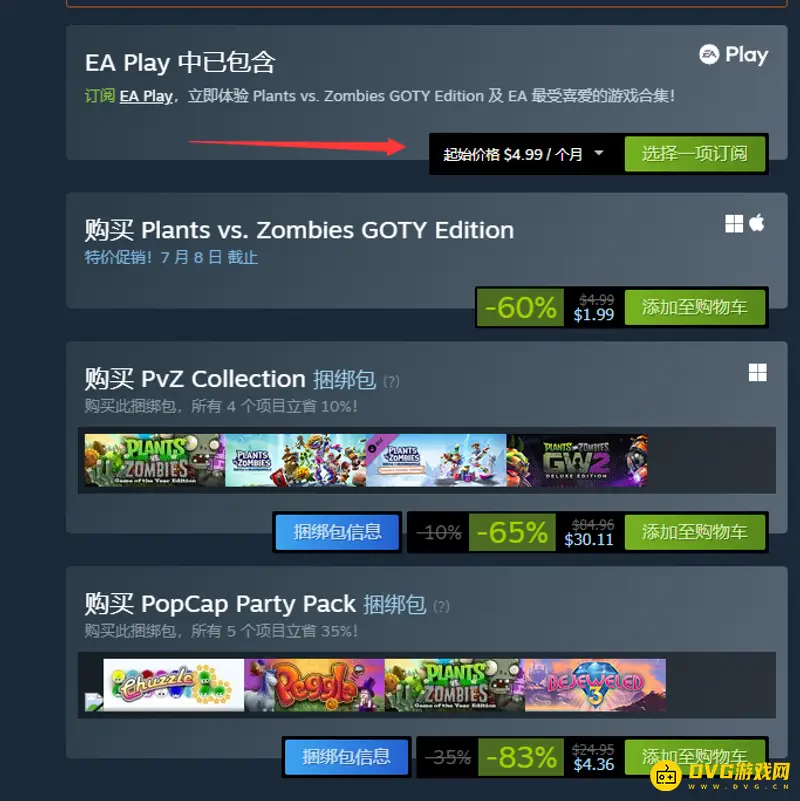800x801 pixels.
Task: Open 捆绑包信息 for PopCap Party Pack
Action: pyautogui.click(x=346, y=757)
